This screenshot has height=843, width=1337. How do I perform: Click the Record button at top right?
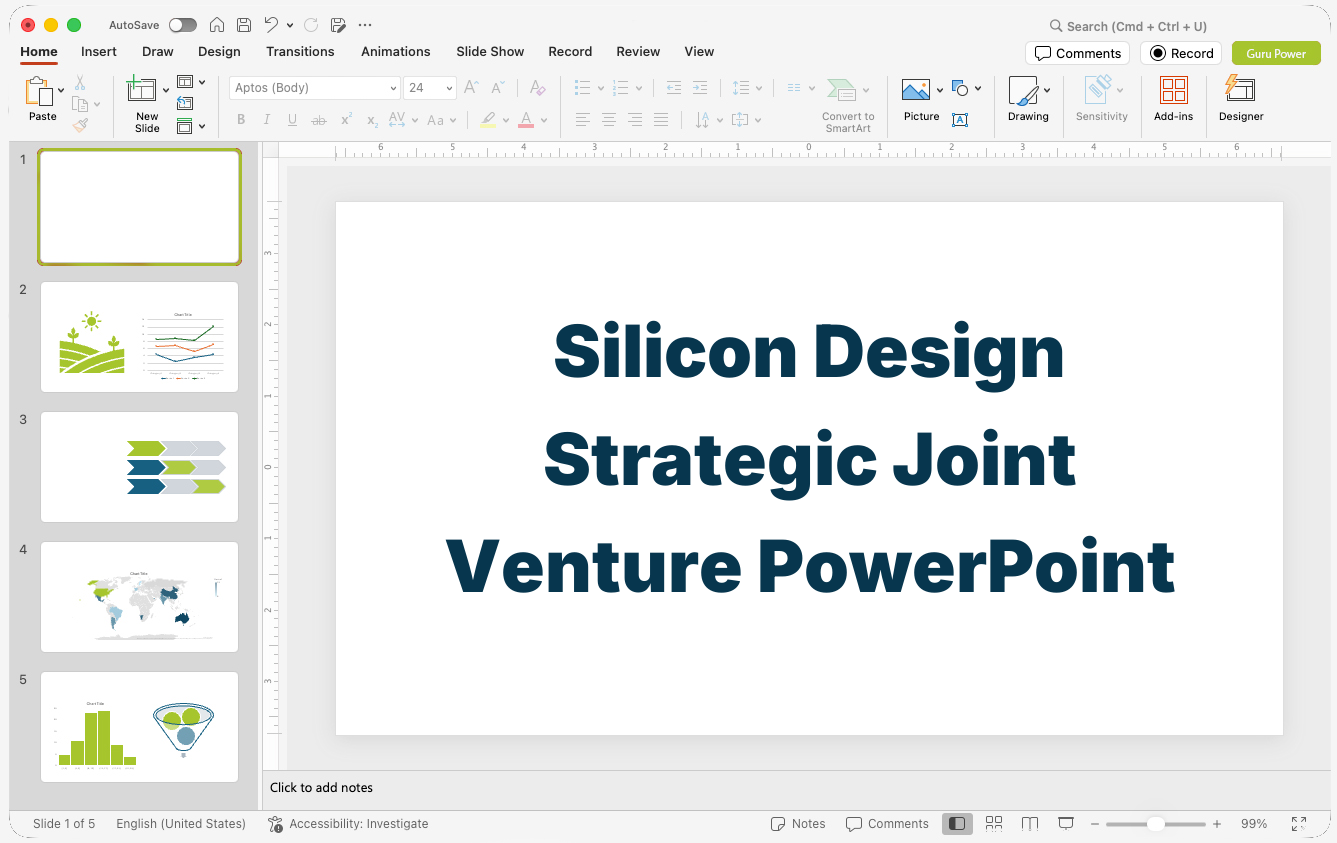(1181, 53)
